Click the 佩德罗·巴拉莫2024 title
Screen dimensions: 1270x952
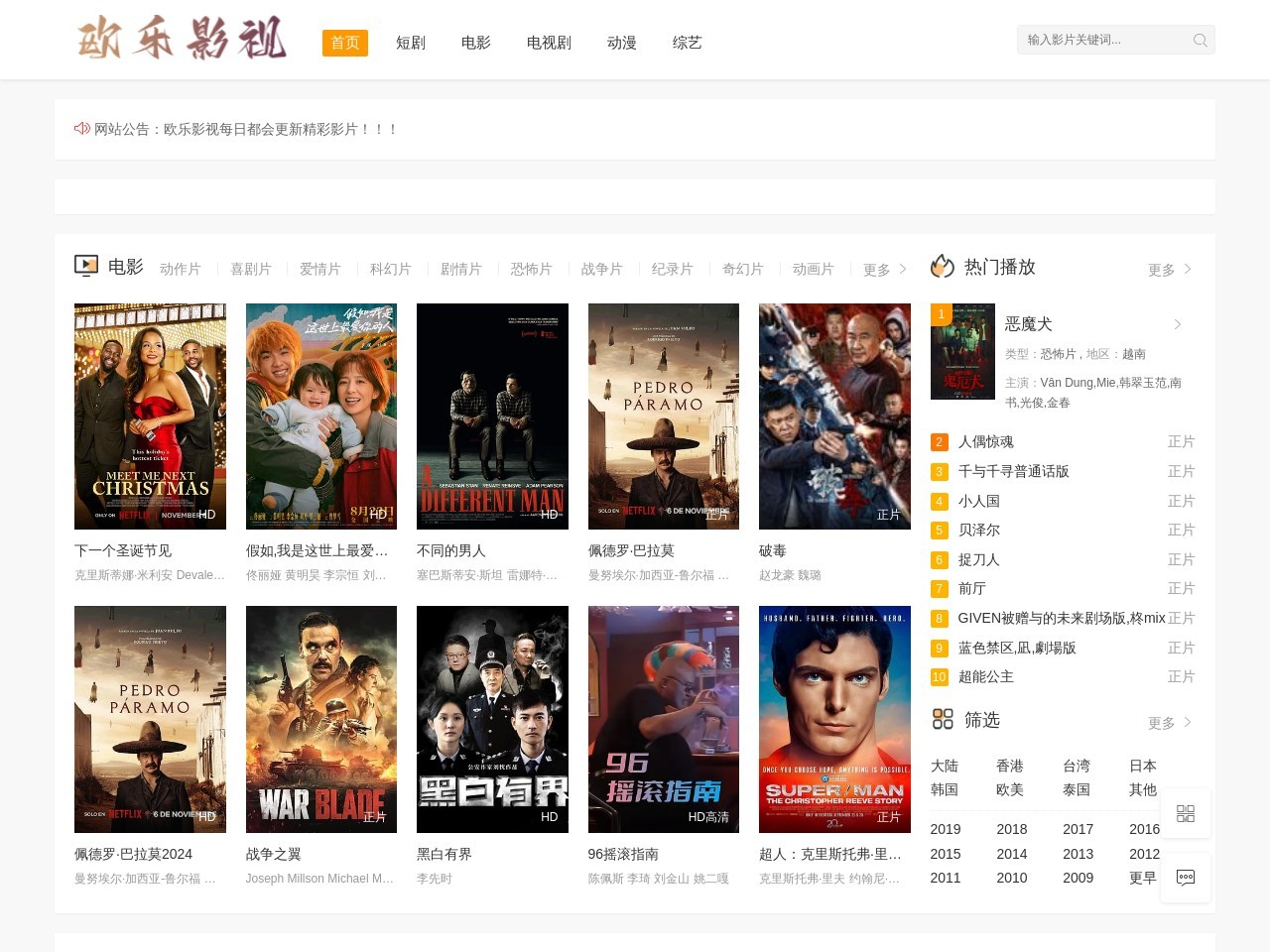[x=134, y=854]
